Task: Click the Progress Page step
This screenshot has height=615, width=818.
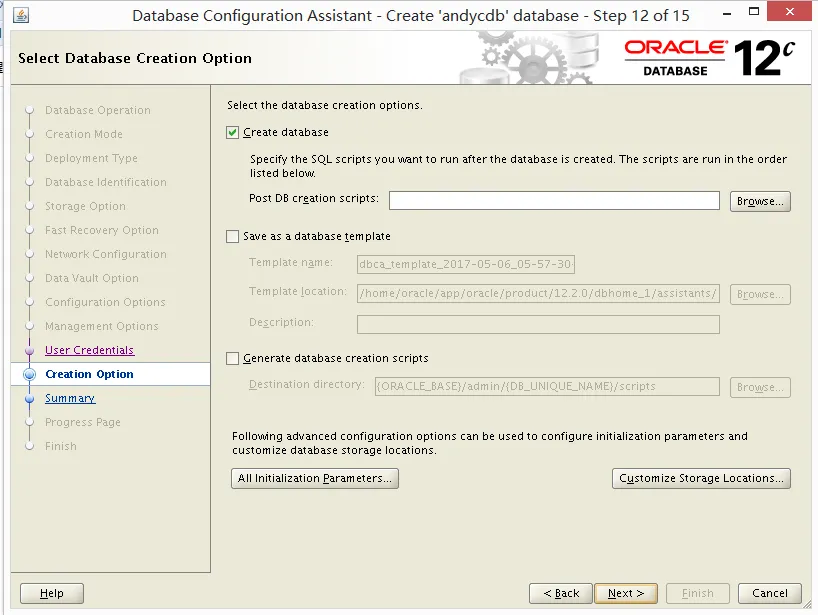Action: (82, 422)
